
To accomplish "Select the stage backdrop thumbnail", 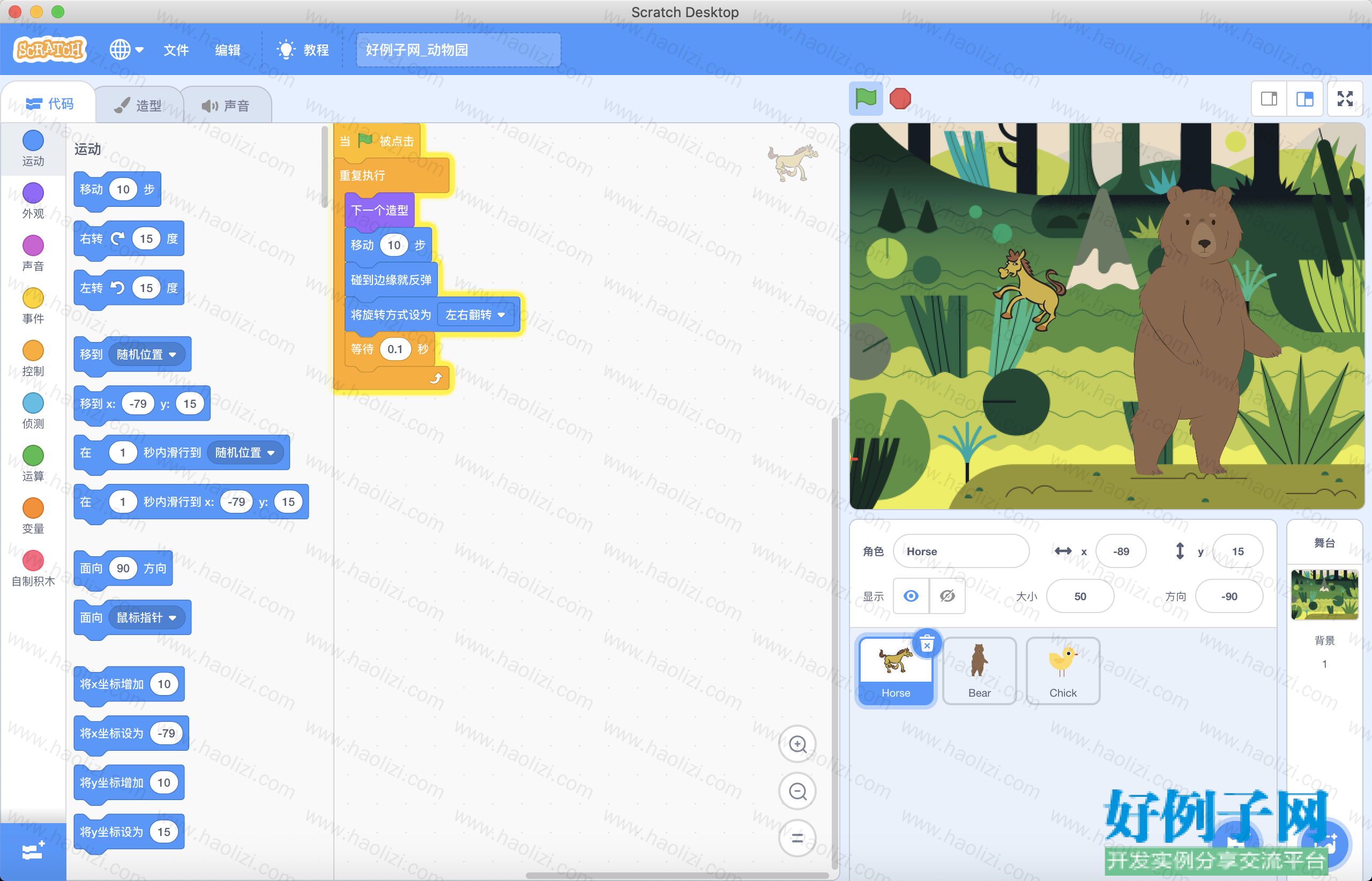I will [x=1324, y=595].
